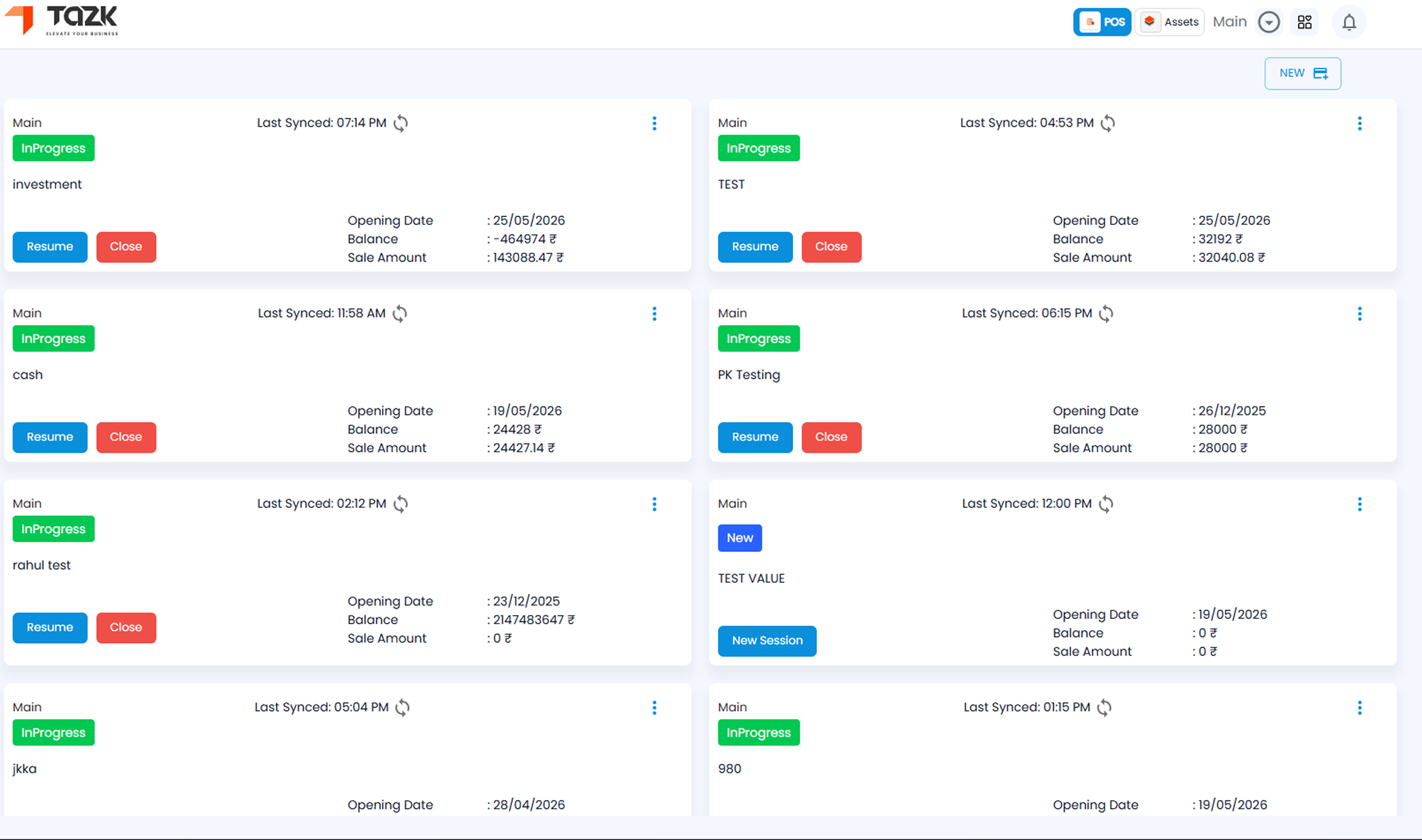Click the InProgress badge on jkka card
Image resolution: width=1422 pixels, height=840 pixels.
[x=54, y=733]
